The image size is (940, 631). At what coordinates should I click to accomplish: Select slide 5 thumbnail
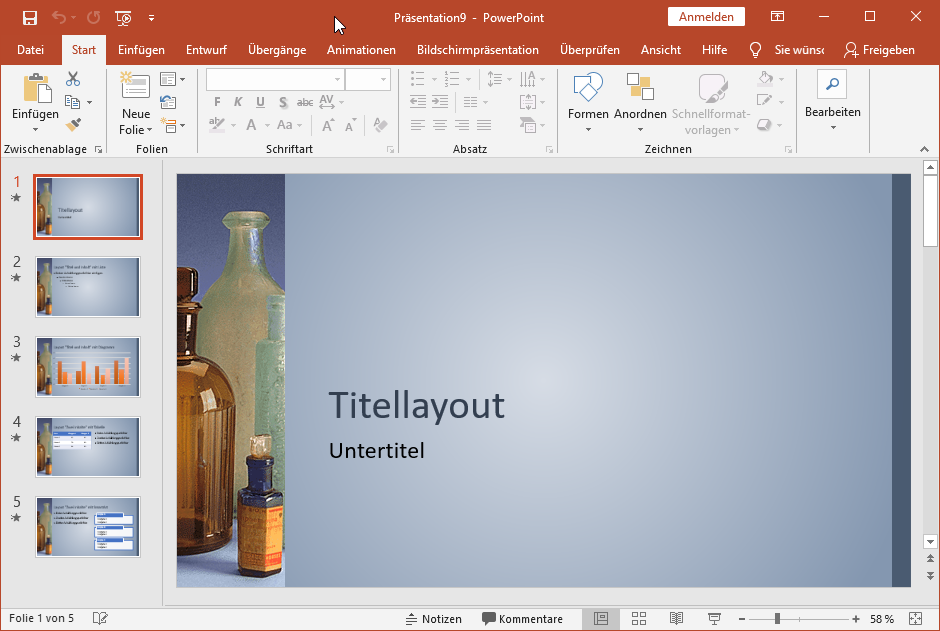(x=88, y=527)
